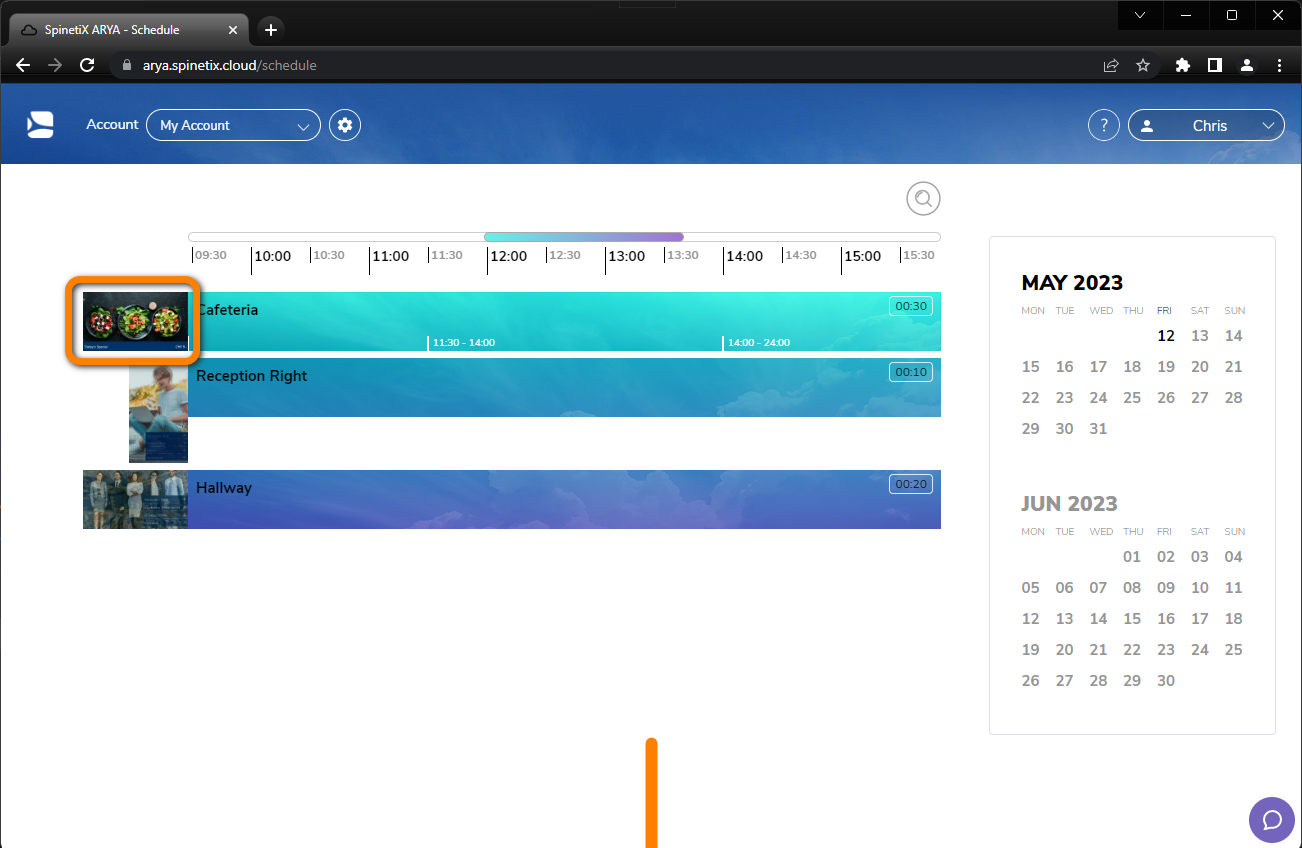Viewport: 1302px width, 848px height.
Task: Click the user avatar icon beside Chris
Action: (1146, 125)
